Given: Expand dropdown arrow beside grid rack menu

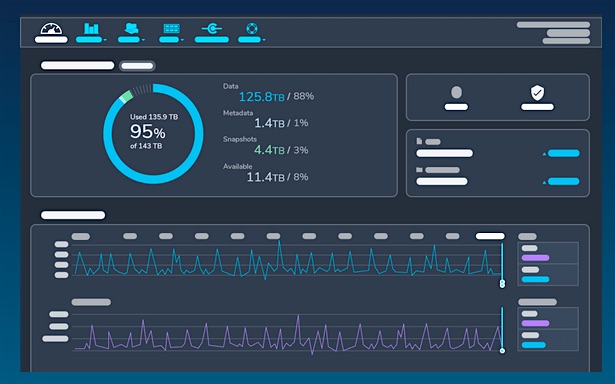Looking at the screenshot, I should click(x=182, y=40).
